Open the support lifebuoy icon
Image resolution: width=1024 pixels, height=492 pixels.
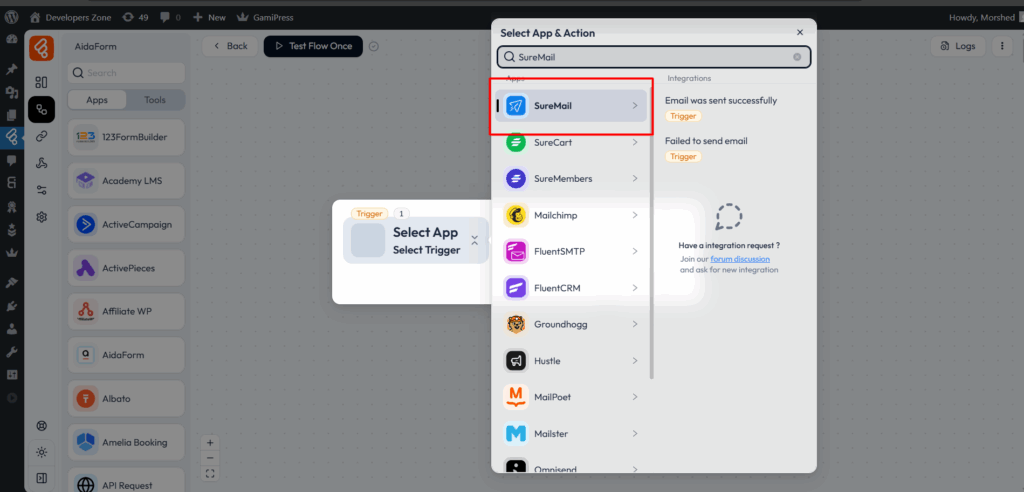(42, 426)
